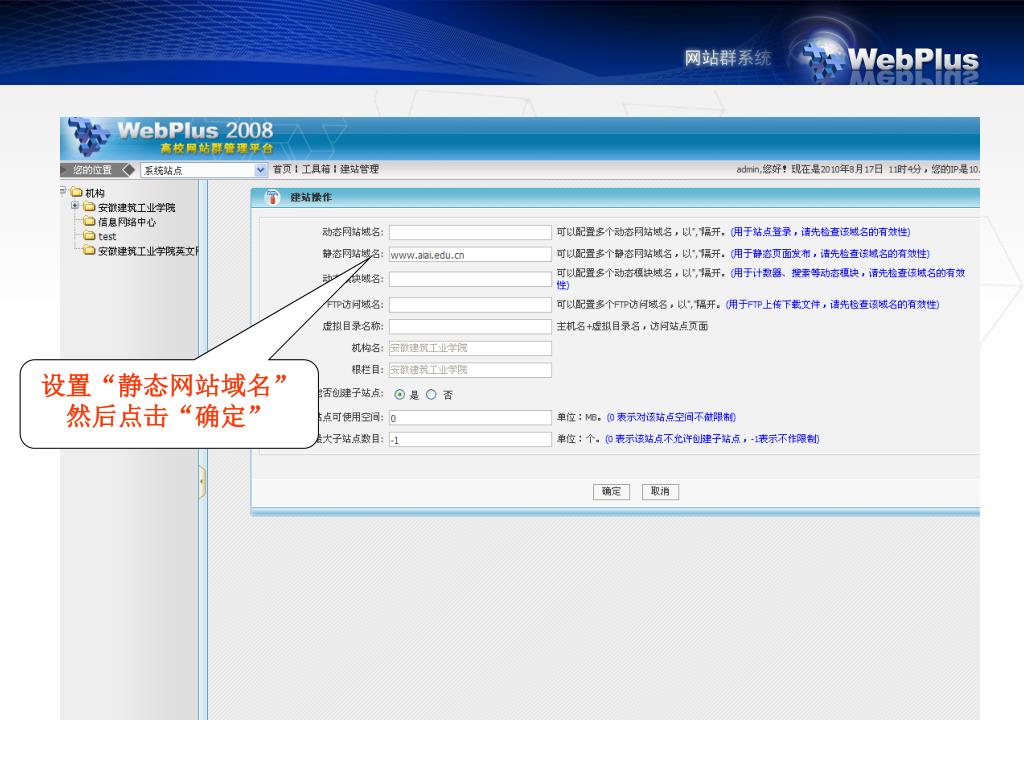Viewport: 1024px width, 768px height.
Task: Click the 建站操作 panel title
Action: (x=311, y=197)
